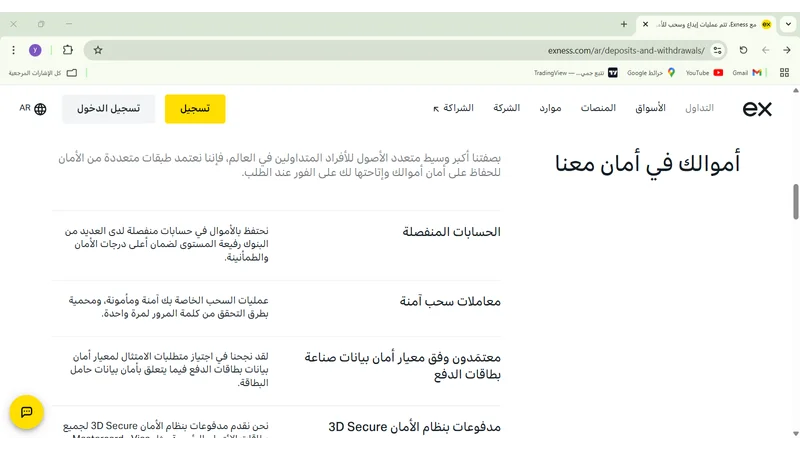
Task: Open the المنصات menu item
Action: tap(598, 108)
